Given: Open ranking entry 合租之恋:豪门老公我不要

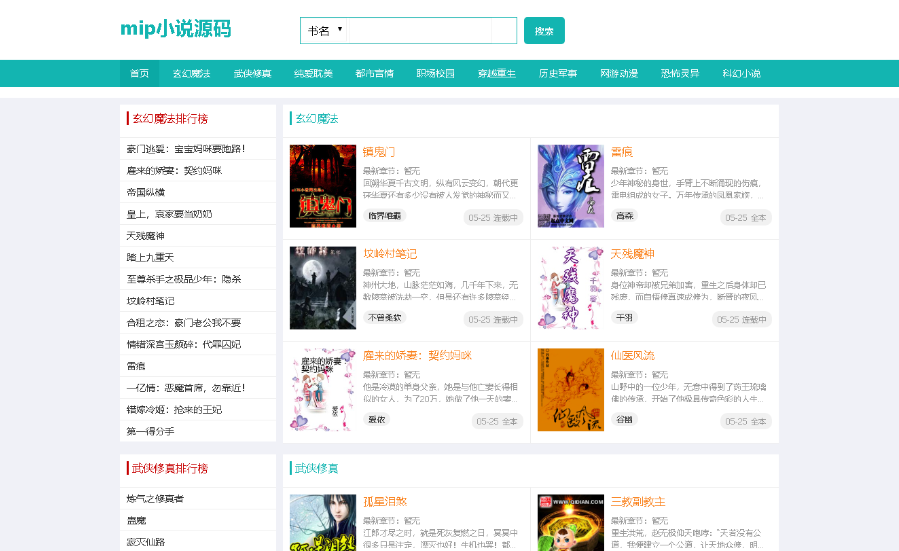Looking at the screenshot, I should tap(183, 323).
